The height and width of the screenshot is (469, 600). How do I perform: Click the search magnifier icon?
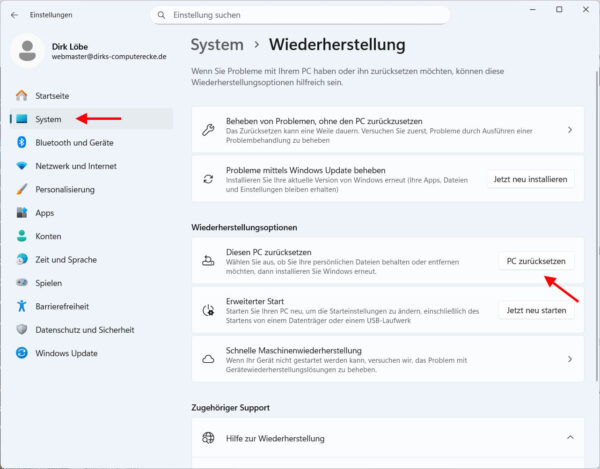click(161, 15)
